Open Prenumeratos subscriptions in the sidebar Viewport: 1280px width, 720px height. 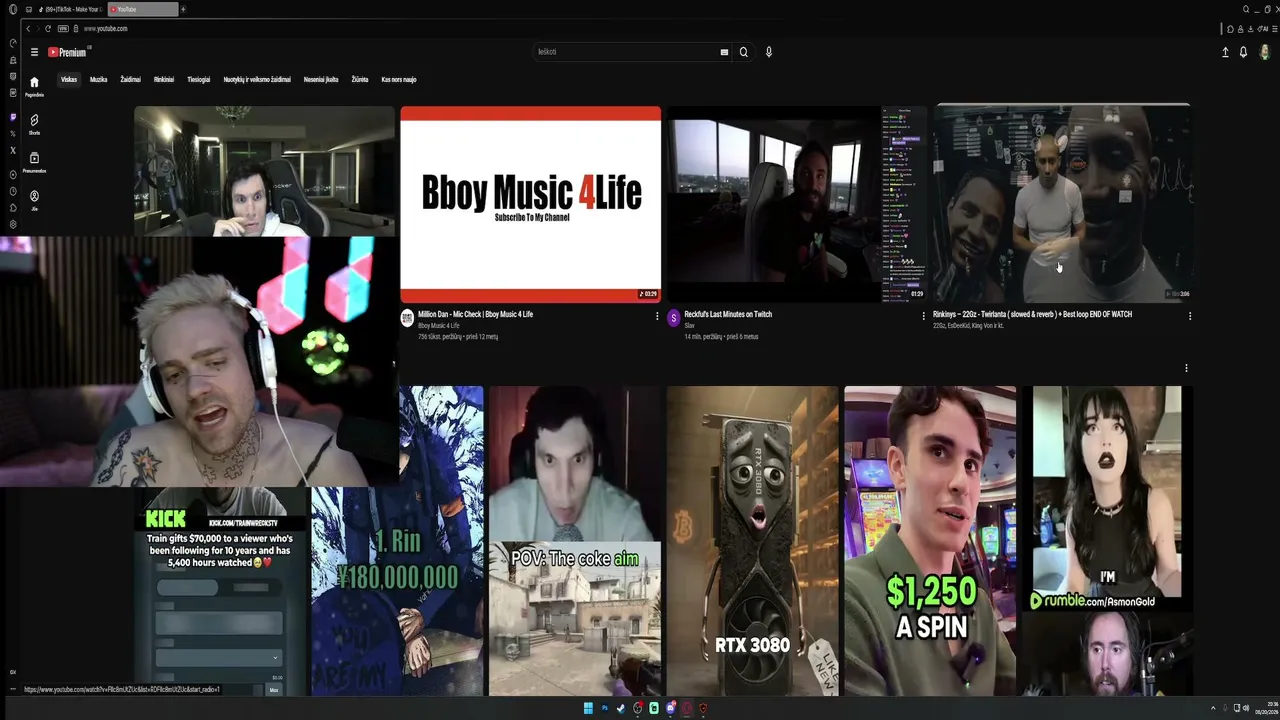click(x=34, y=161)
